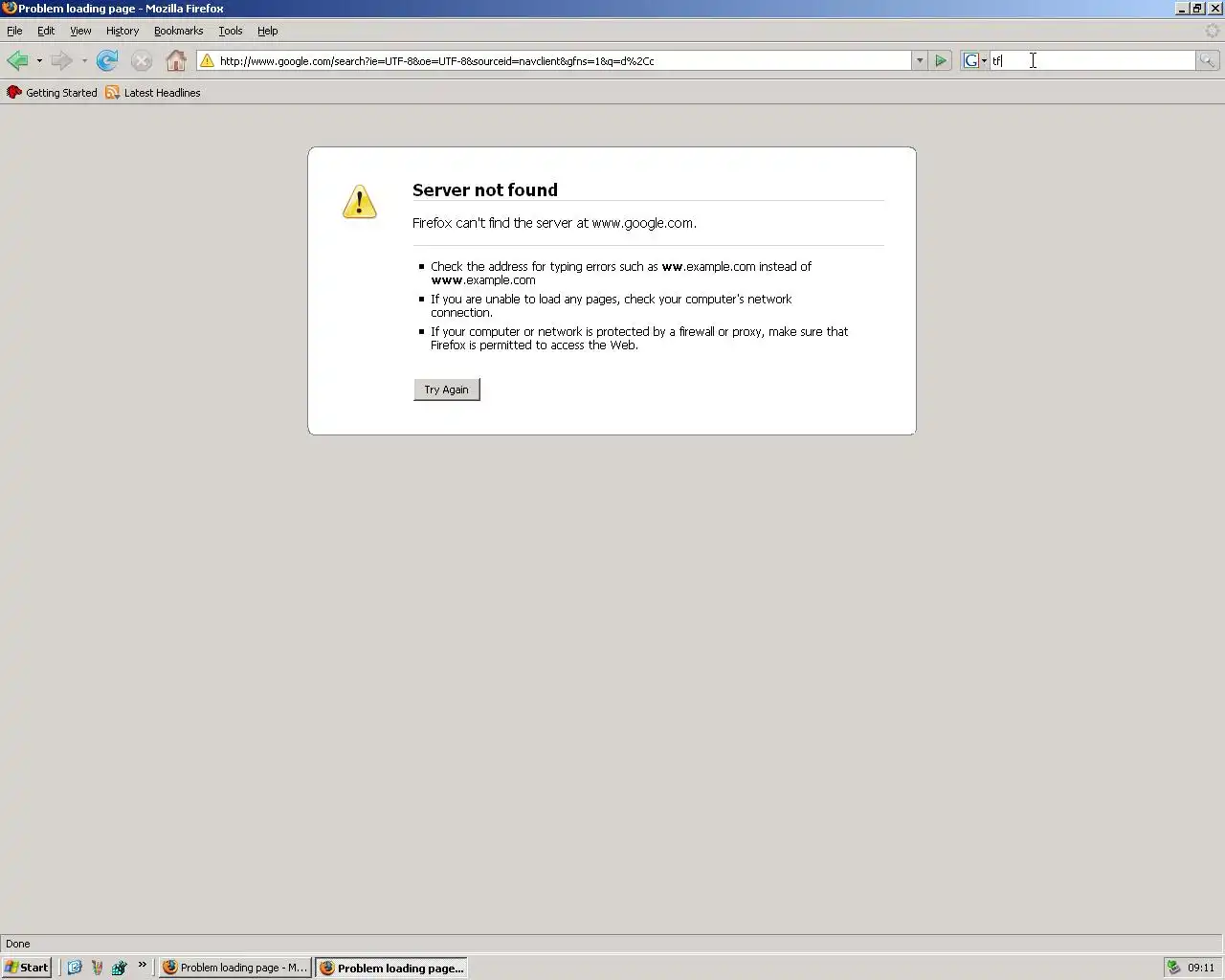Click the green Go arrow button
Screen dimensions: 1225x980
[x=941, y=61]
